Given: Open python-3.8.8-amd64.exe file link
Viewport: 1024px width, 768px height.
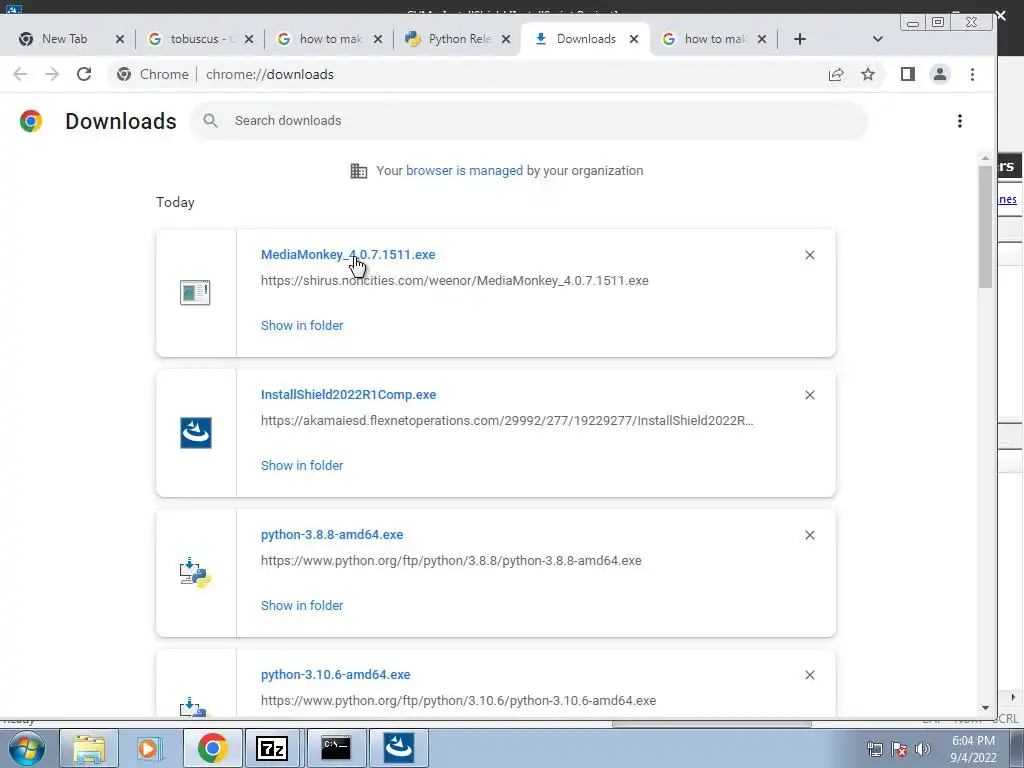Looking at the screenshot, I should (332, 534).
